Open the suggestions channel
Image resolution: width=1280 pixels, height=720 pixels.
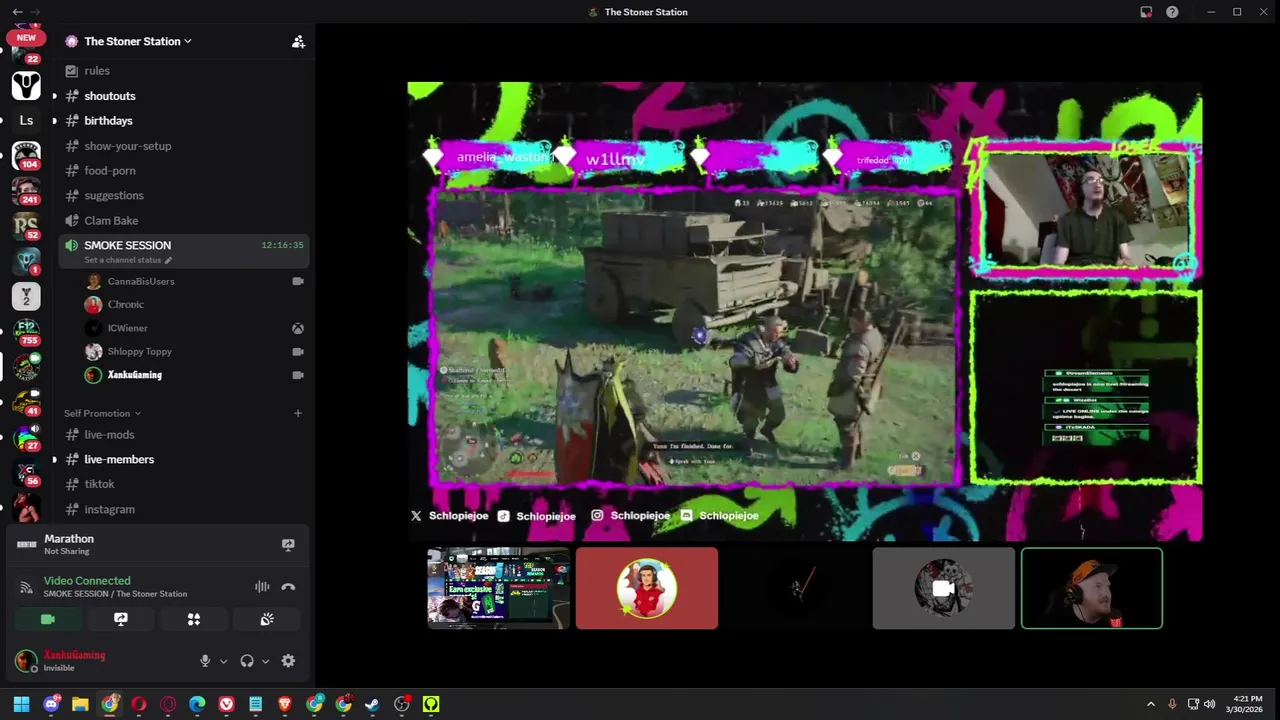(114, 196)
